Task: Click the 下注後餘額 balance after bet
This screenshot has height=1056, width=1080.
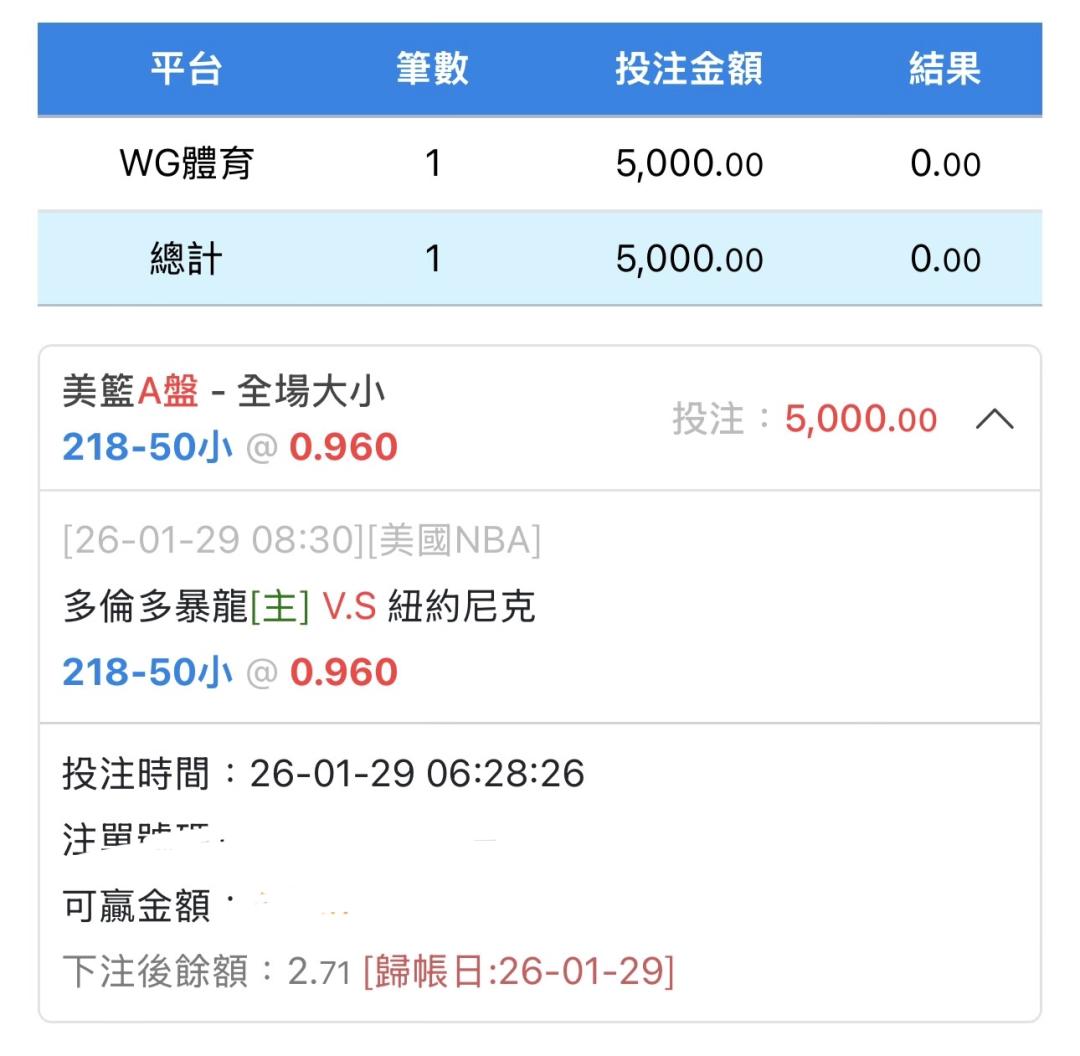Action: pyautogui.click(x=206, y=971)
